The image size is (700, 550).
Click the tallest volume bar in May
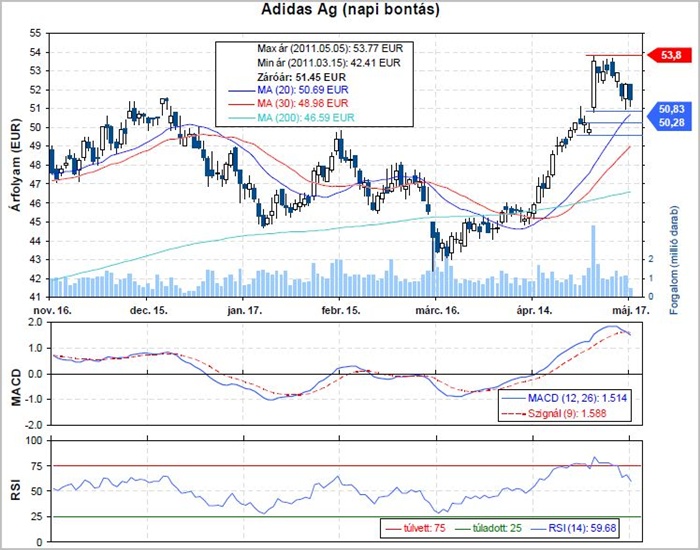[x=593, y=261]
